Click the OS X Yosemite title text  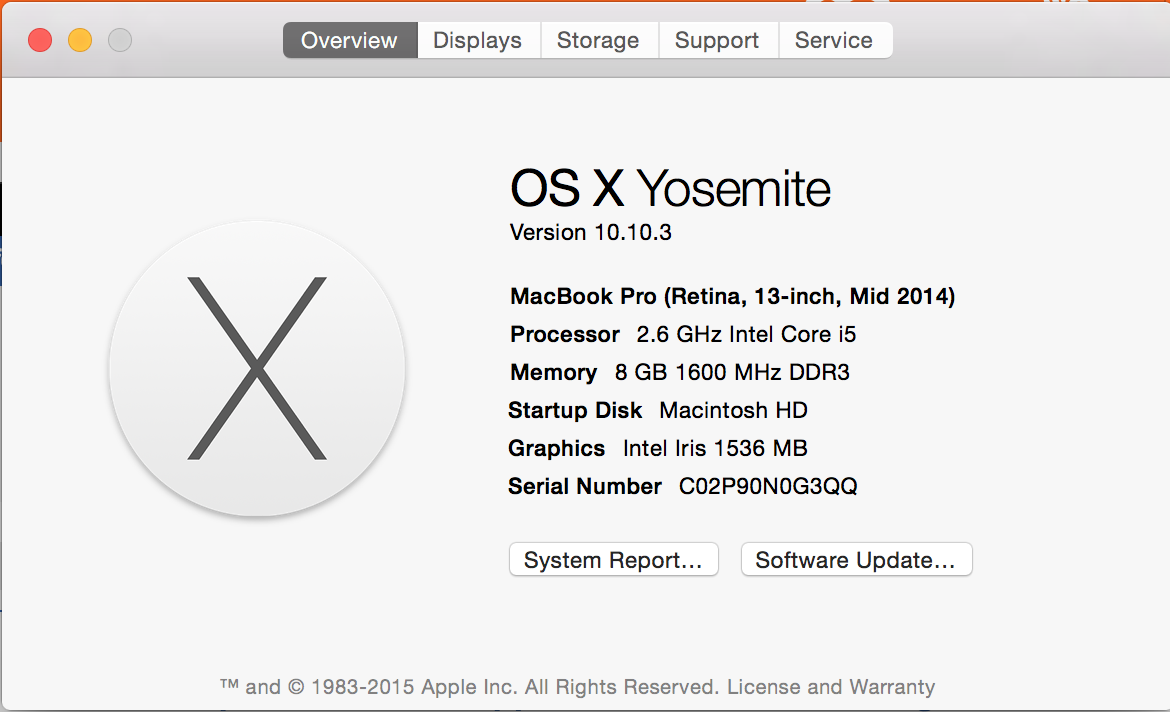[x=670, y=188]
